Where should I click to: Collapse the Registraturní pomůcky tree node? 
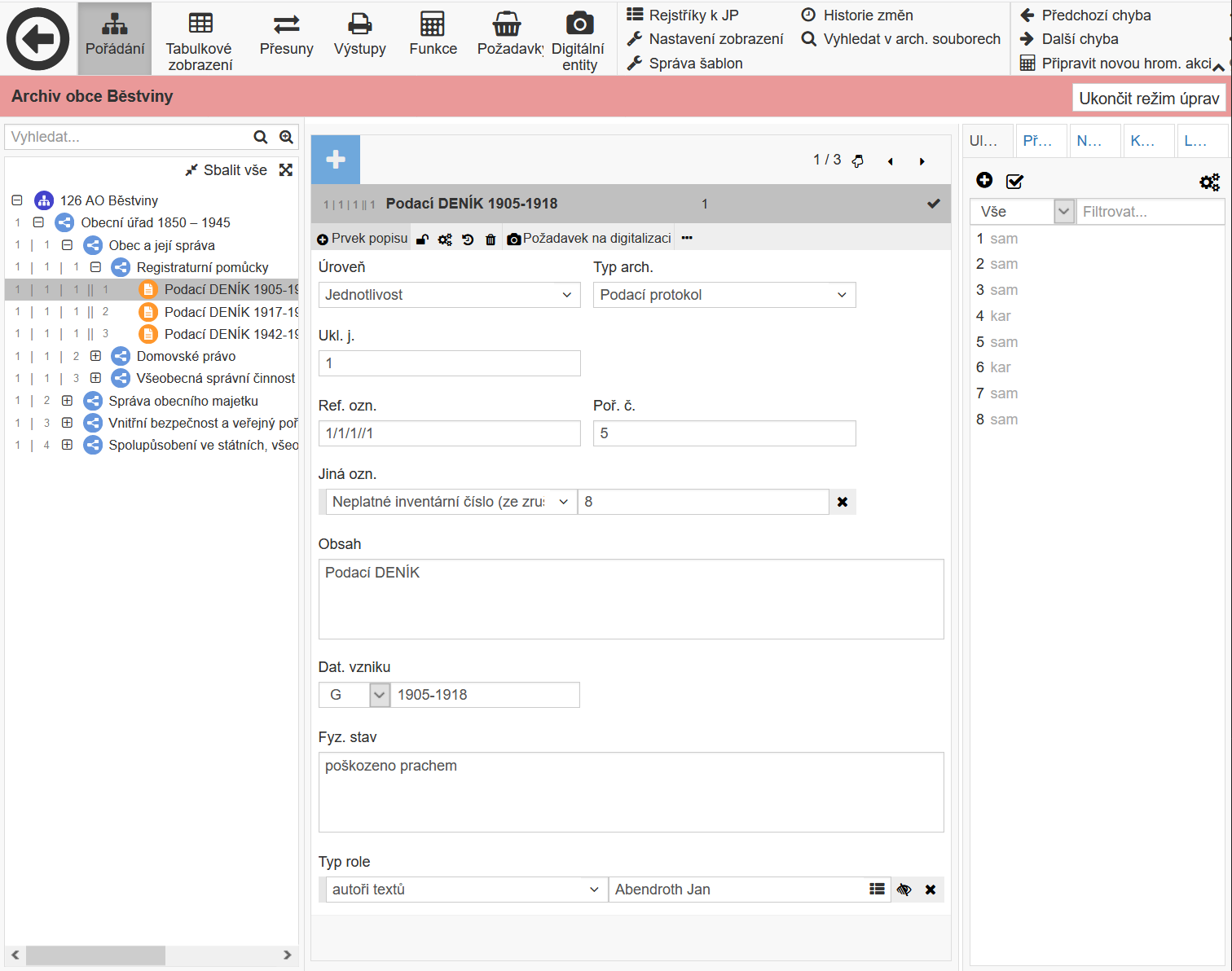[x=95, y=267]
